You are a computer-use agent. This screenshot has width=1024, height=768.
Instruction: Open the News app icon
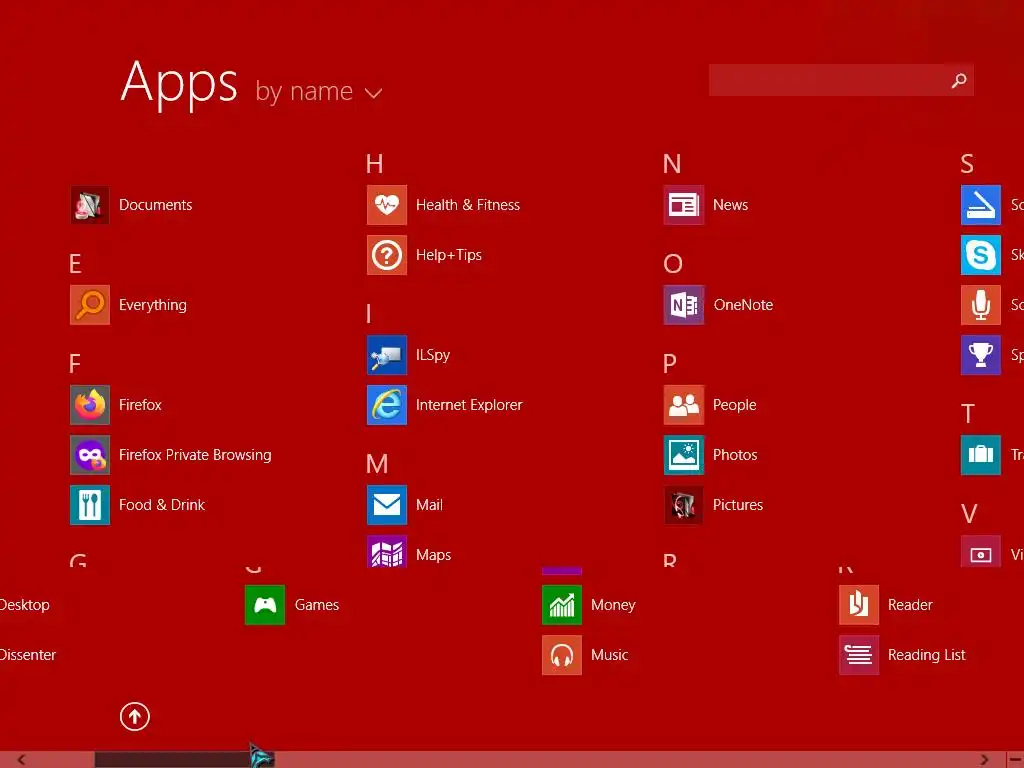[684, 205]
